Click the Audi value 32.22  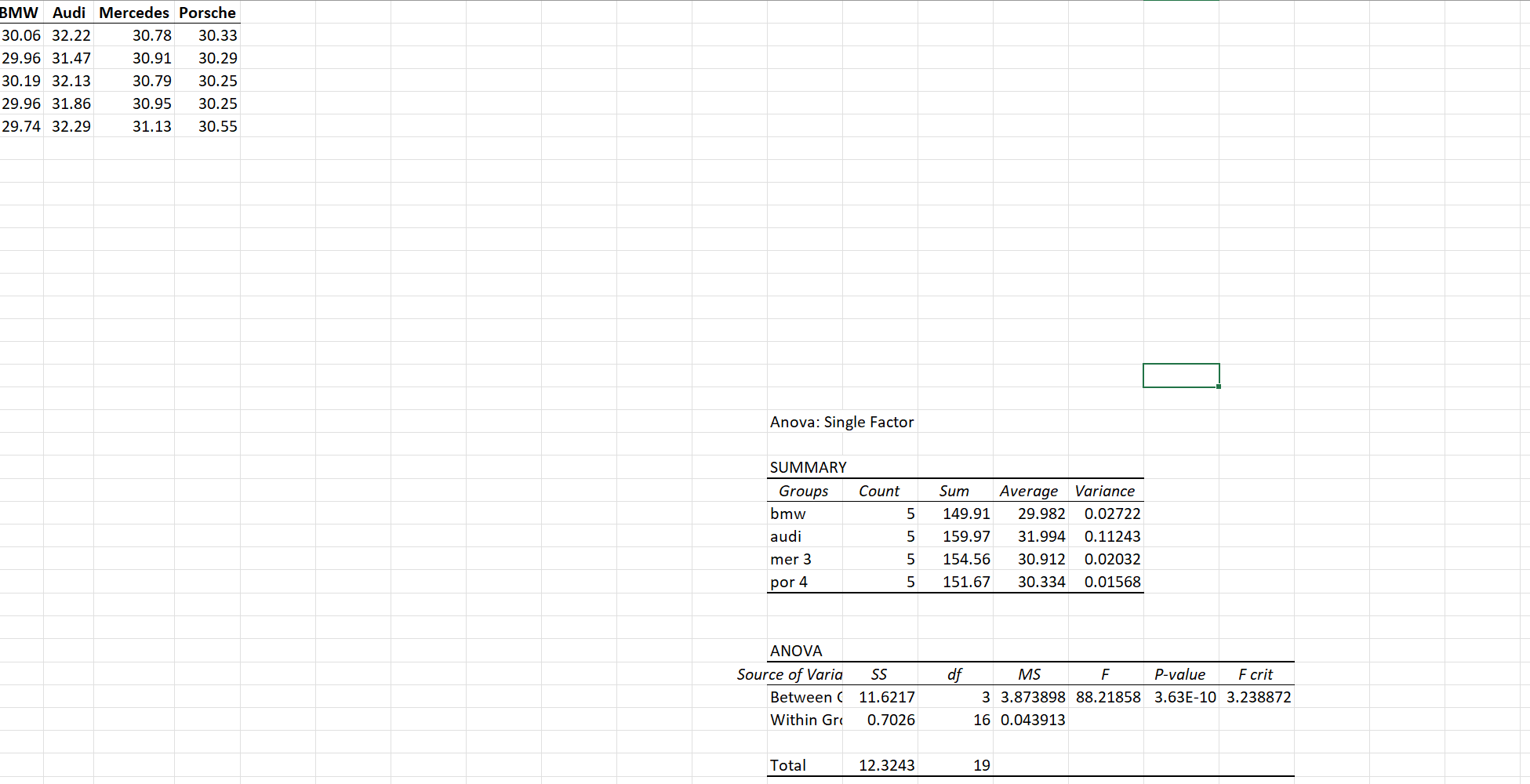pyautogui.click(x=69, y=35)
